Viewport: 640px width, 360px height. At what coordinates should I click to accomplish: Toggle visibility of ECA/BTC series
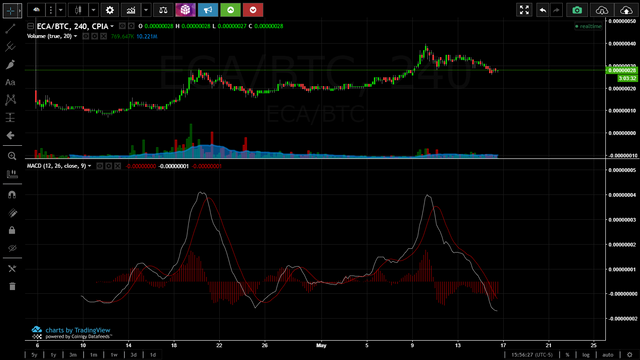pos(122,26)
